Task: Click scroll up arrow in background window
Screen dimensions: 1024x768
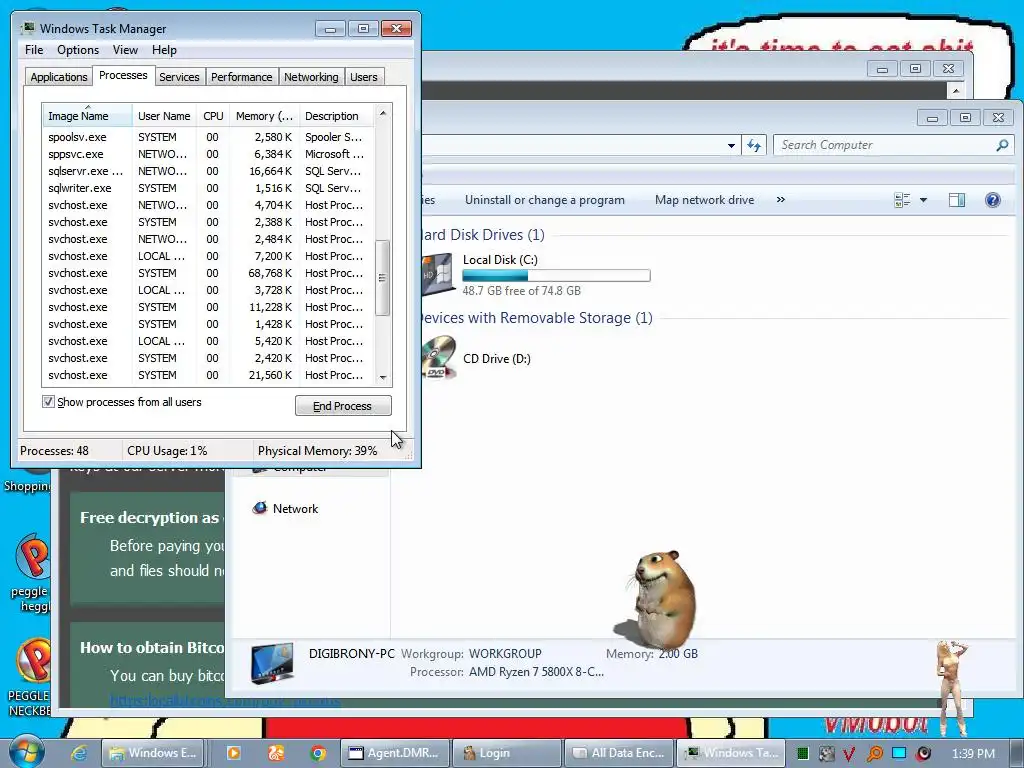Action: (x=955, y=91)
